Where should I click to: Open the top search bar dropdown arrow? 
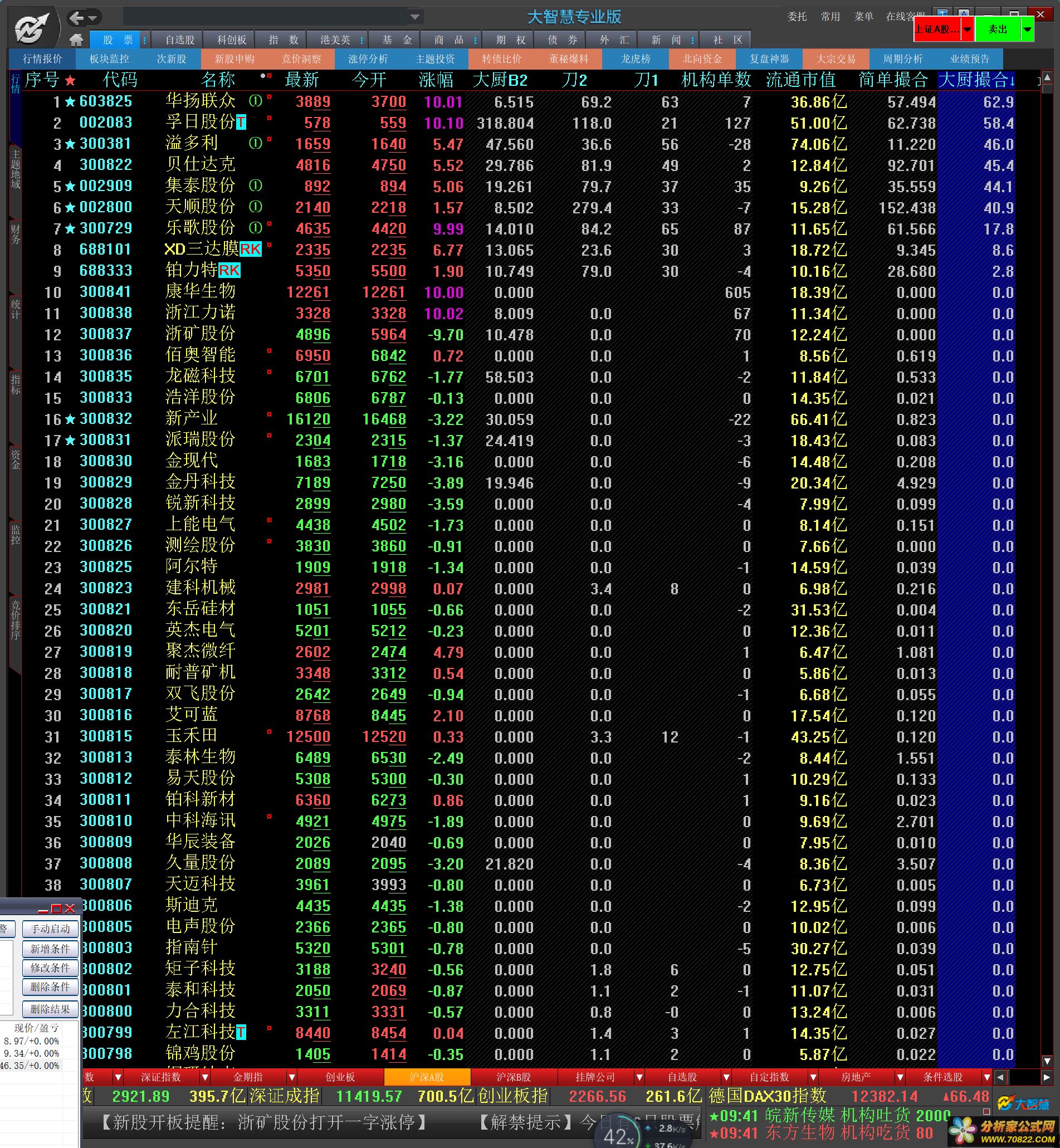(415, 17)
